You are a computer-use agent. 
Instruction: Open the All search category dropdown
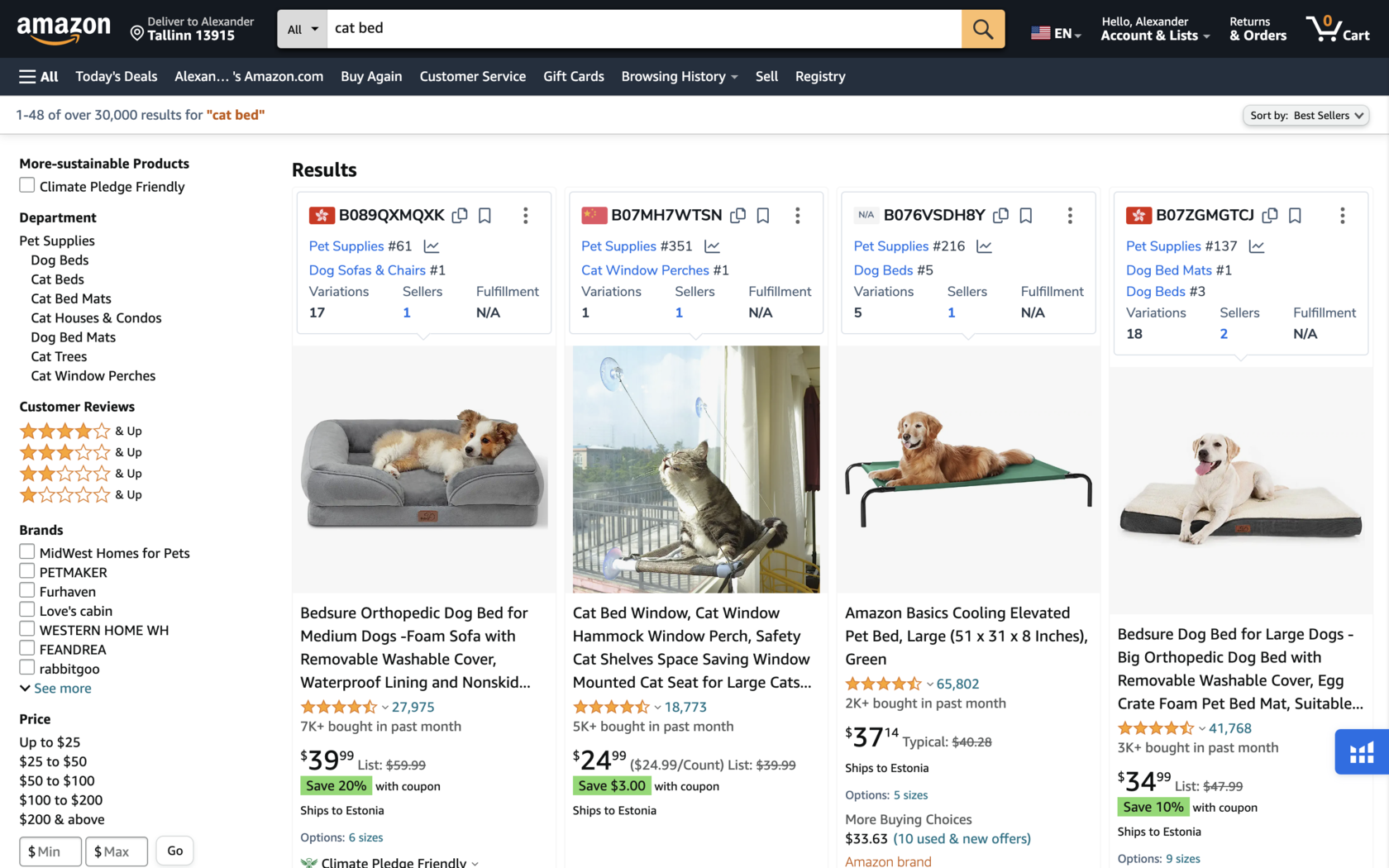(303, 29)
